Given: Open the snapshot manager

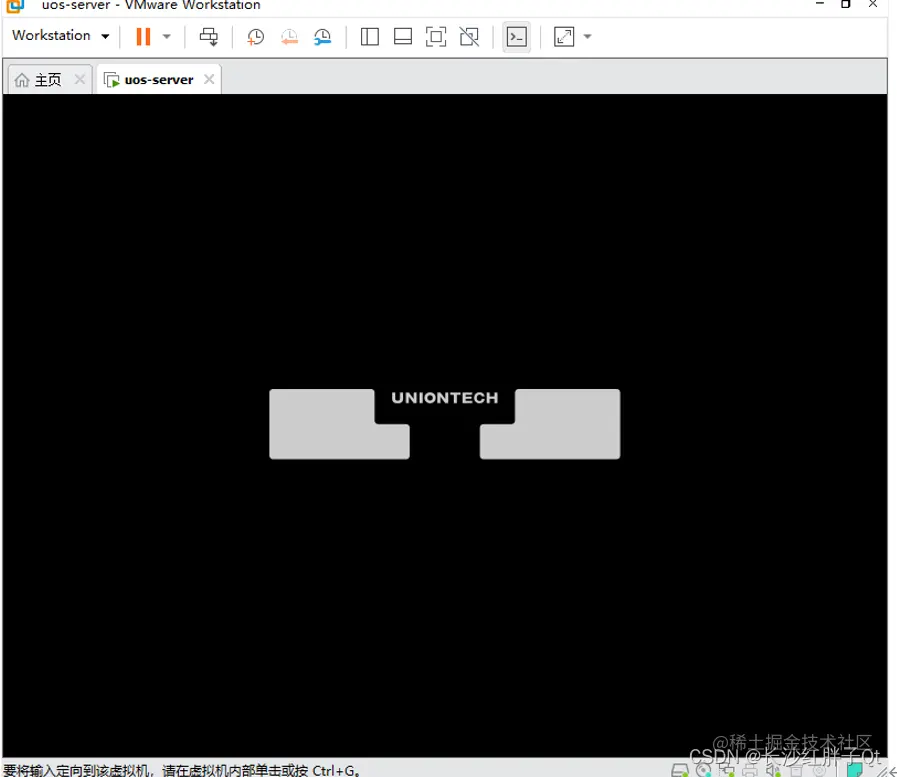Looking at the screenshot, I should [x=323, y=37].
